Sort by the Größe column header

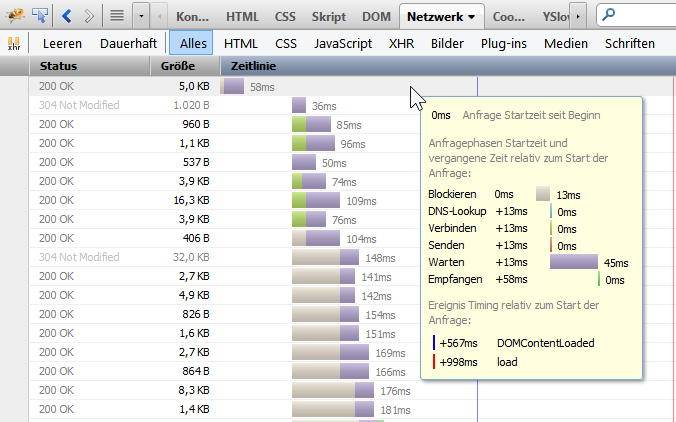coord(185,66)
